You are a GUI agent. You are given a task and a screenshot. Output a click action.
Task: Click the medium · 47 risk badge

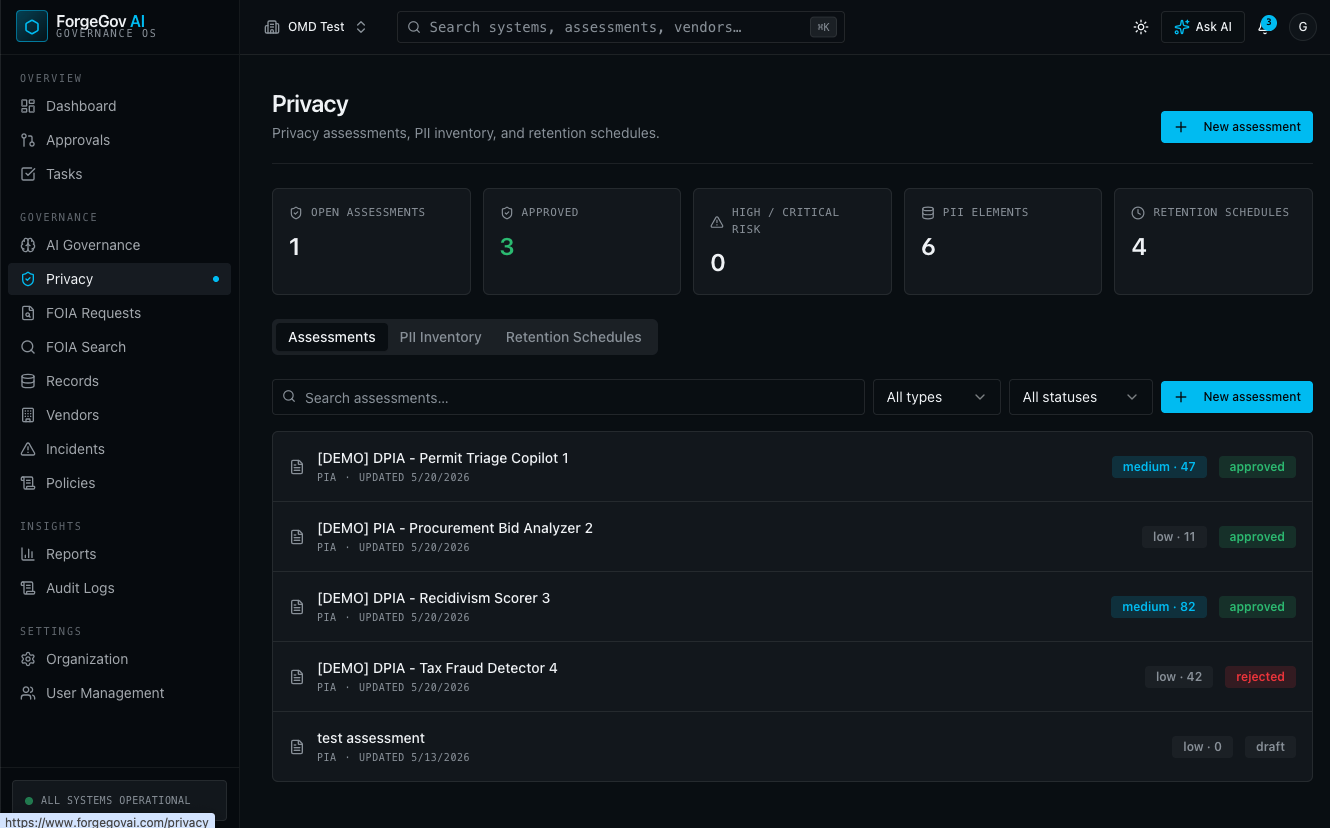[x=1159, y=467]
